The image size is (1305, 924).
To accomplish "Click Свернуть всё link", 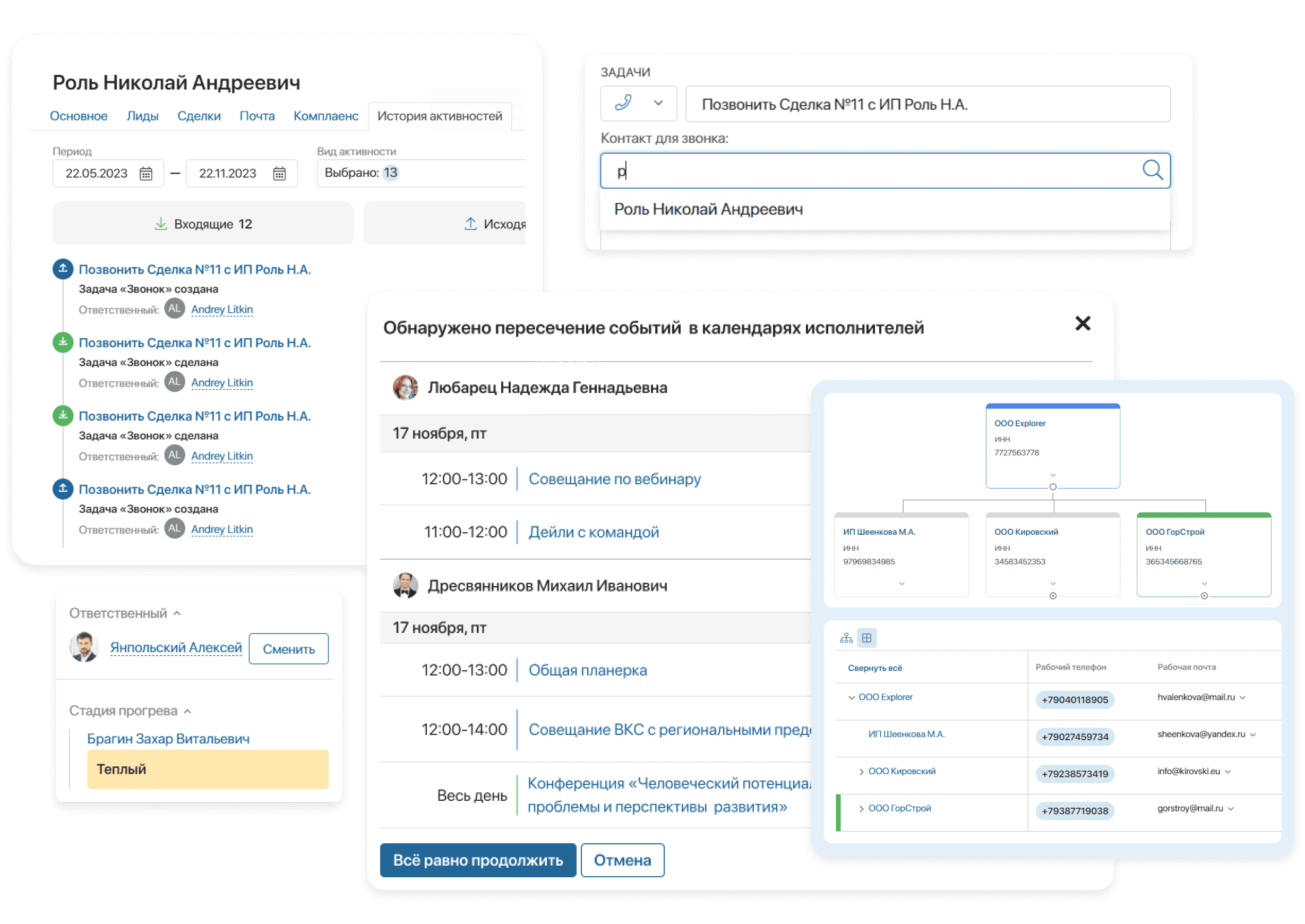I will [x=874, y=668].
